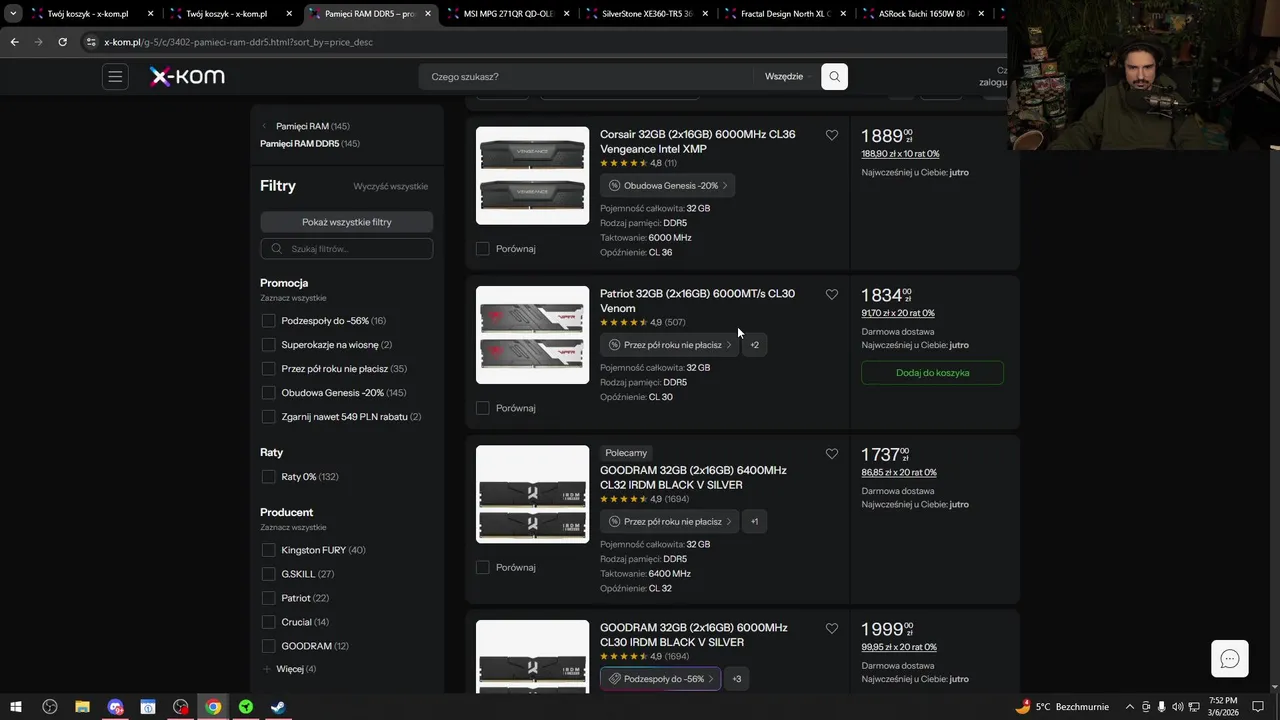The image size is (1280, 720).
Task: Open 'Przez pół roku nie płacisz' on Patriot
Action: (x=670, y=345)
